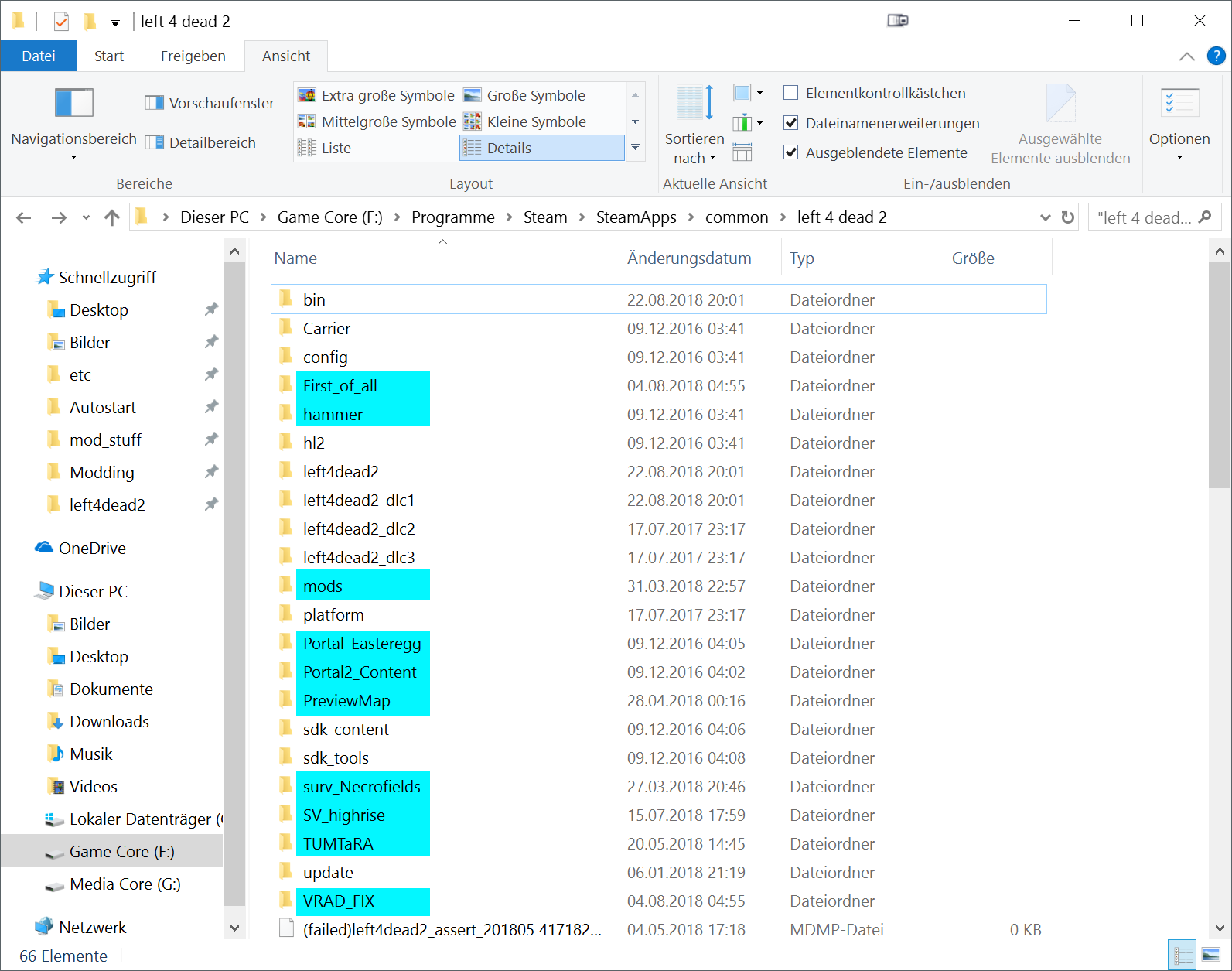Viewport: 1232px width, 971px height.
Task: Switch to Große Symbole layout
Action: point(525,95)
